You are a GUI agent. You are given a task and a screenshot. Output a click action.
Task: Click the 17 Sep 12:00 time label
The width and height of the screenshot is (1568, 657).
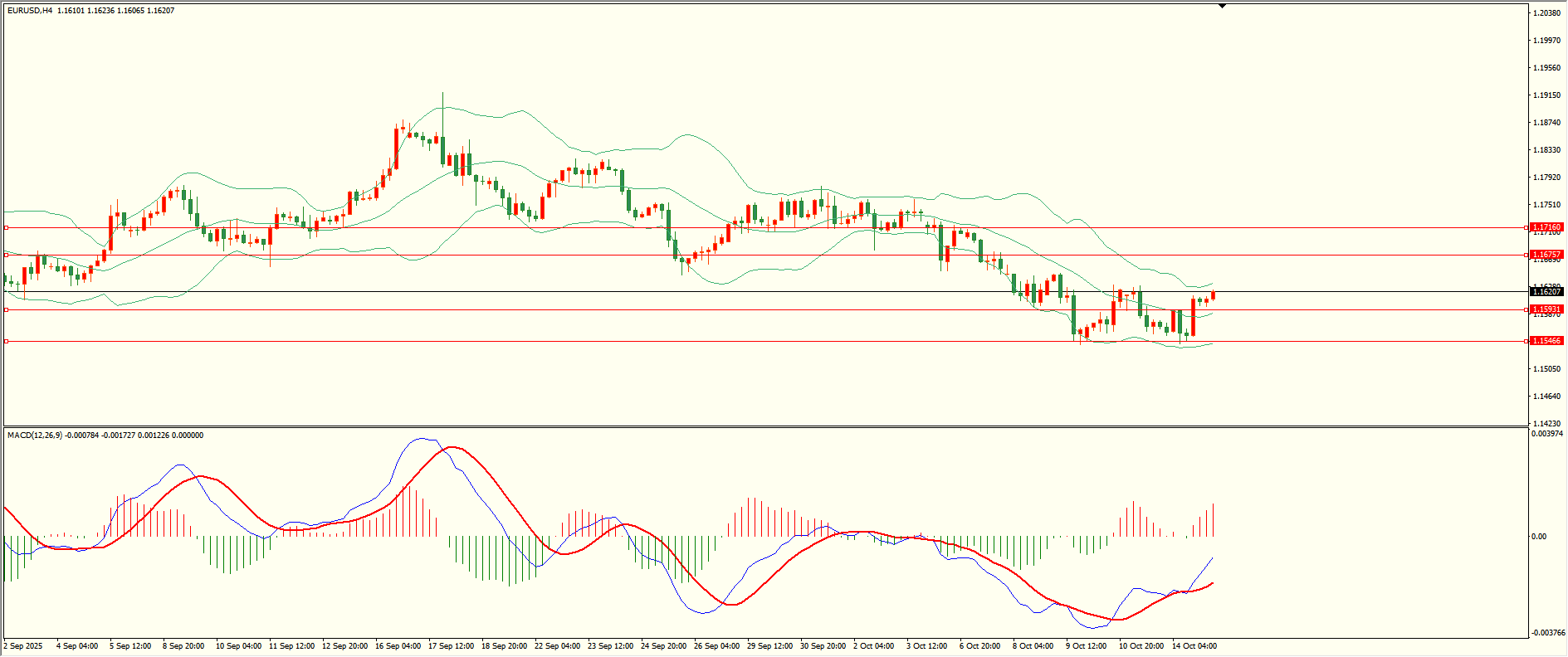[x=451, y=646]
